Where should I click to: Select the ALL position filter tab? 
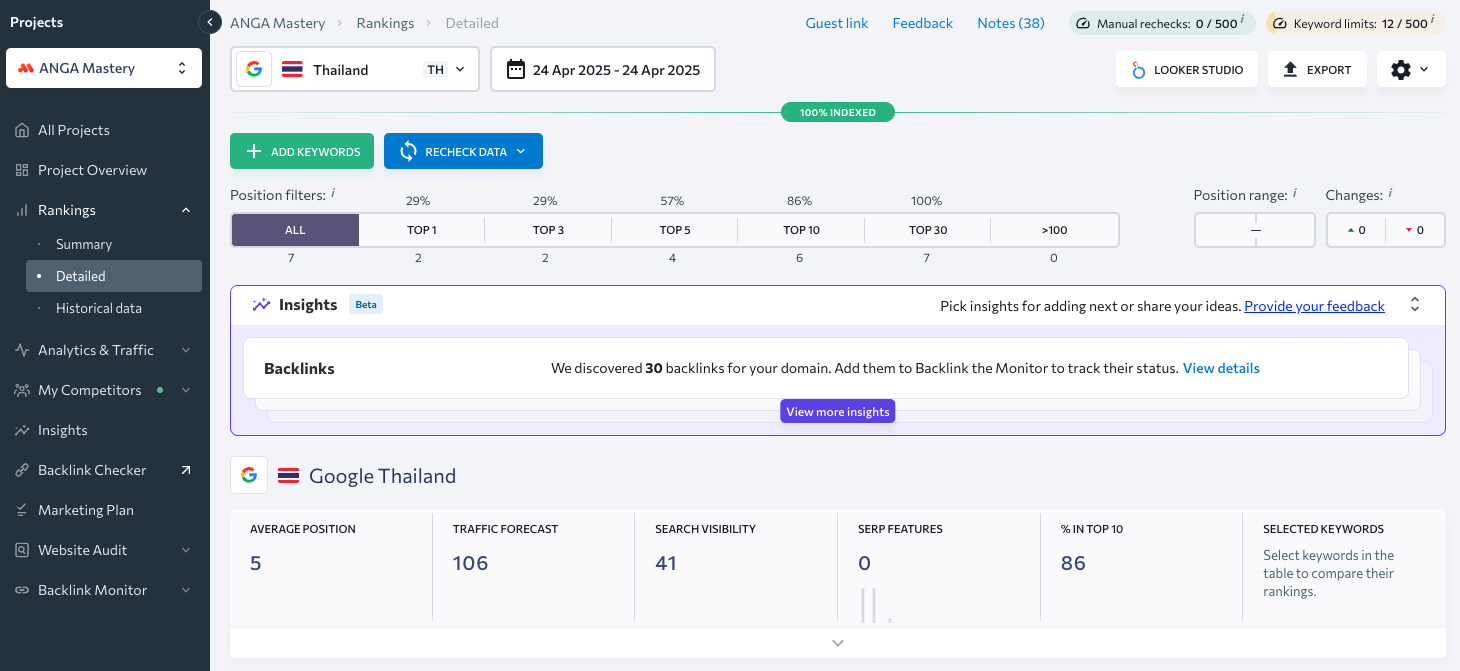[x=295, y=230]
